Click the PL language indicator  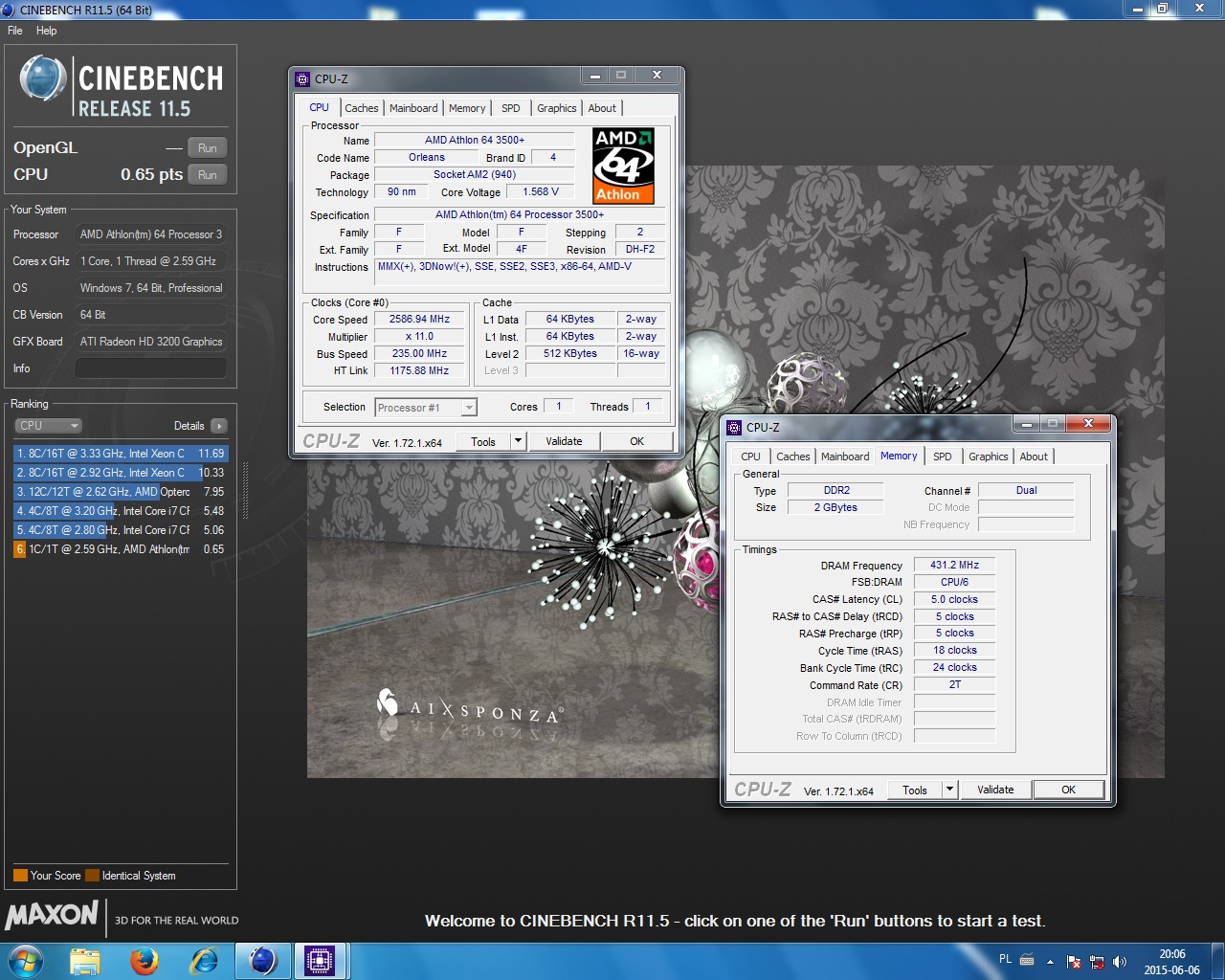coord(1005,959)
